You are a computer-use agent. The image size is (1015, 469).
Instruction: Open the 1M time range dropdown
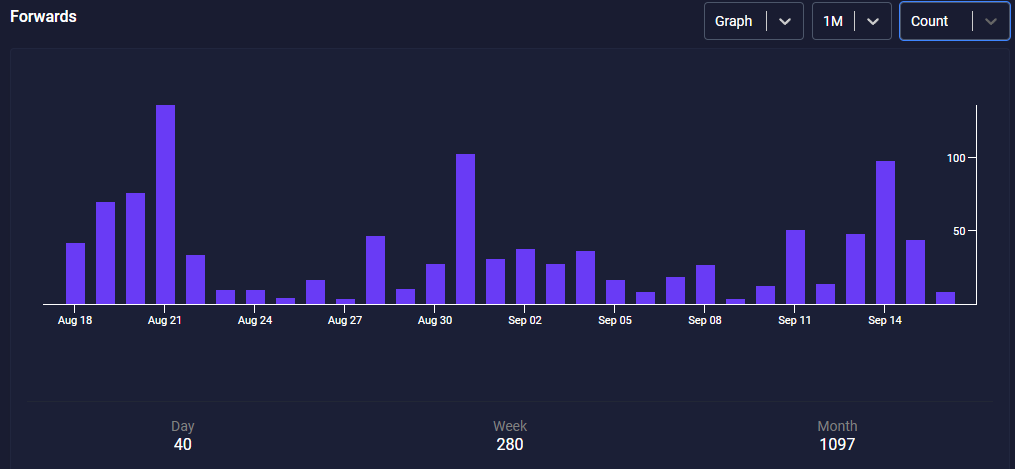coord(851,21)
